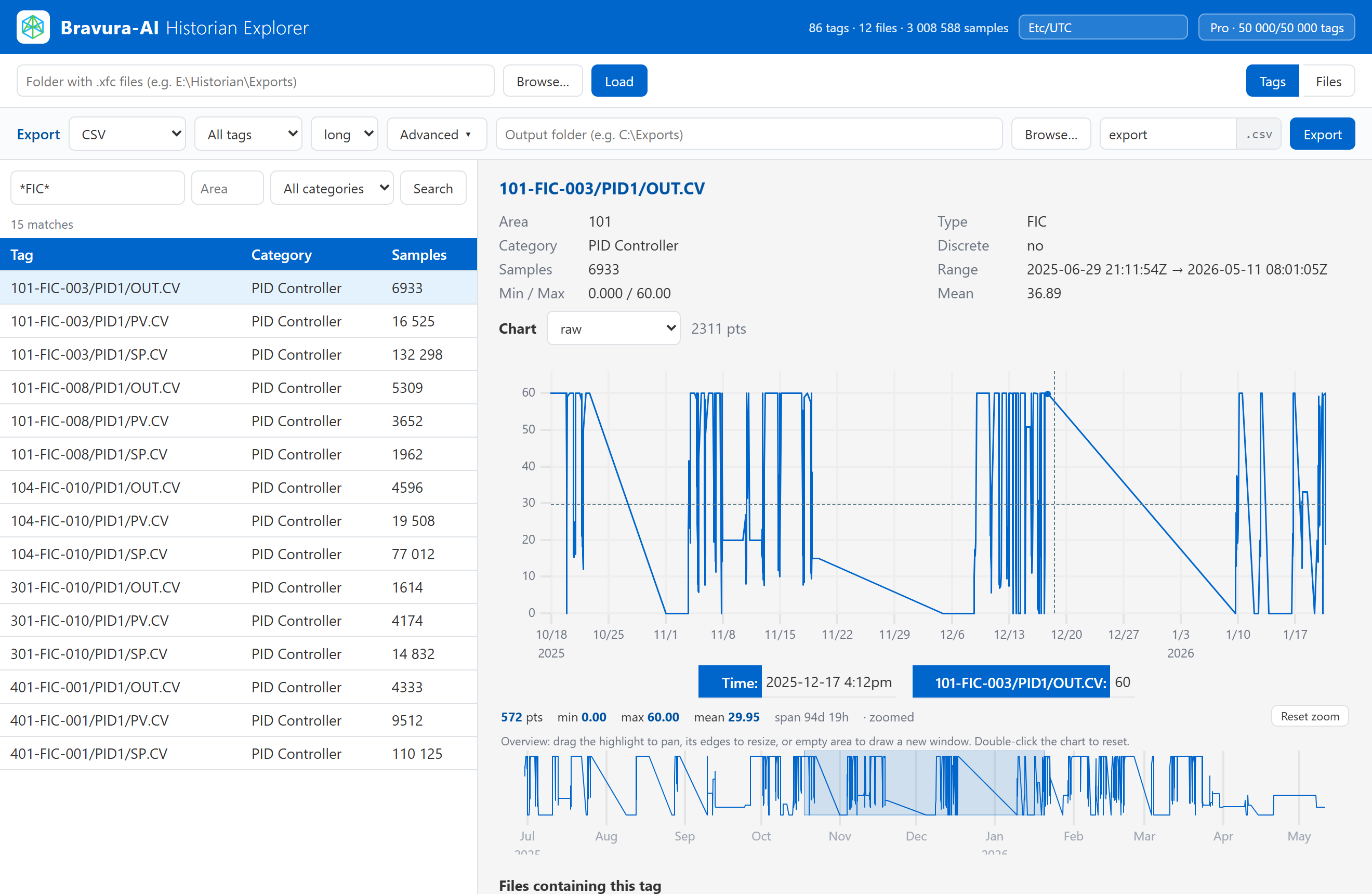Click the 2311 pts label
The image size is (1372, 894).
point(718,328)
